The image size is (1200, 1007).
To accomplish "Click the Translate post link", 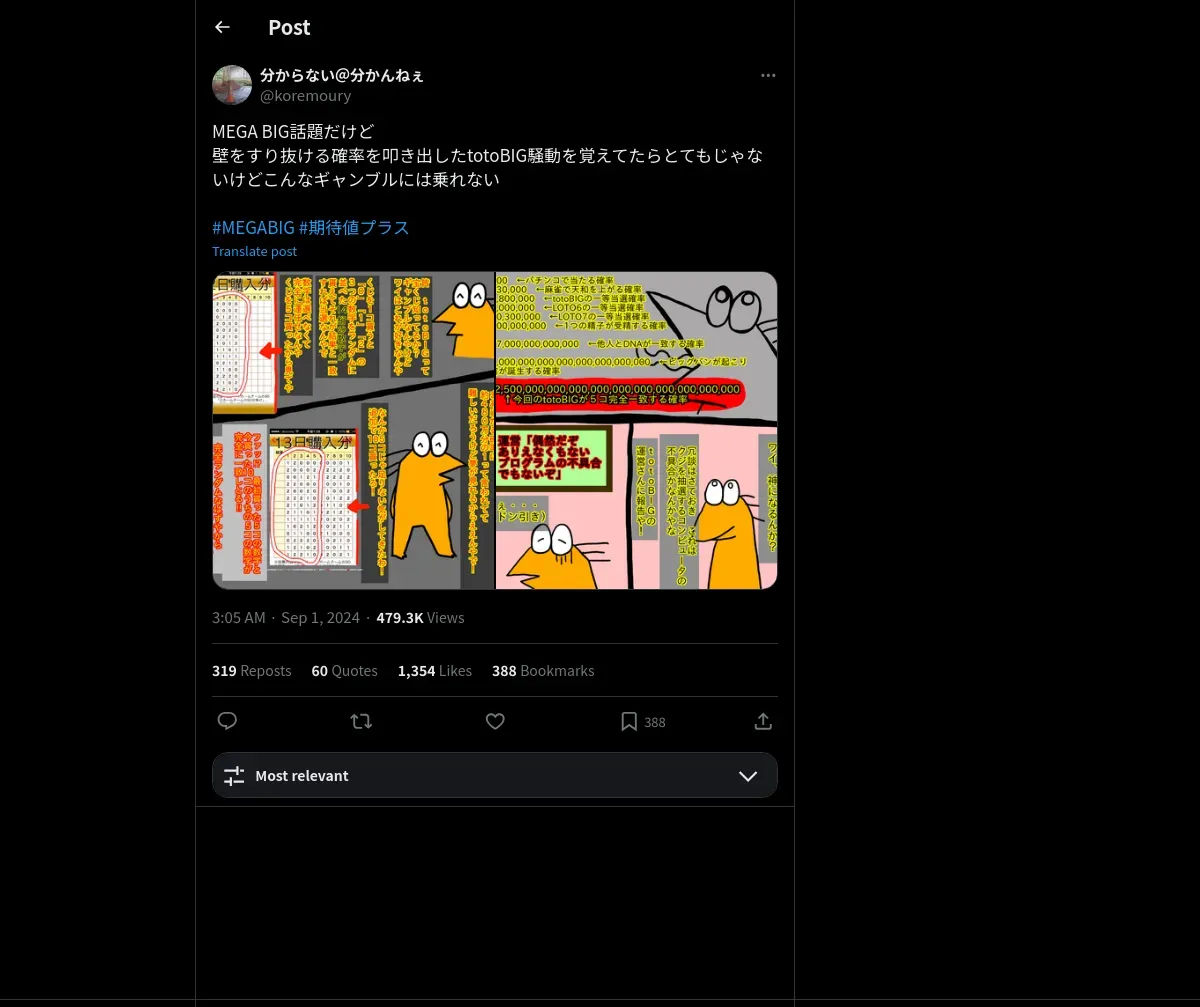I will [x=254, y=251].
